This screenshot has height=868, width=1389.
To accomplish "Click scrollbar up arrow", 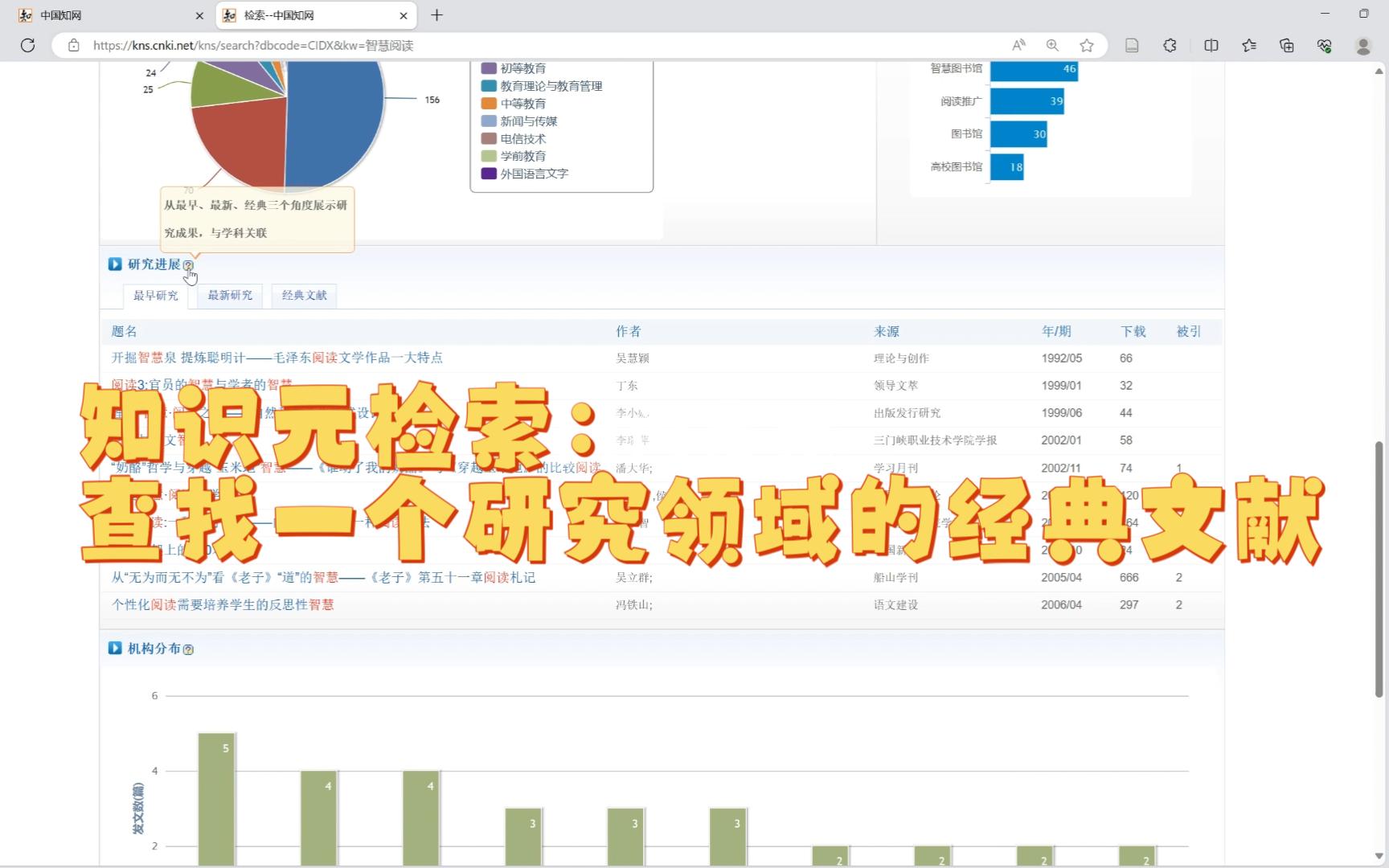I will 1379,72.
